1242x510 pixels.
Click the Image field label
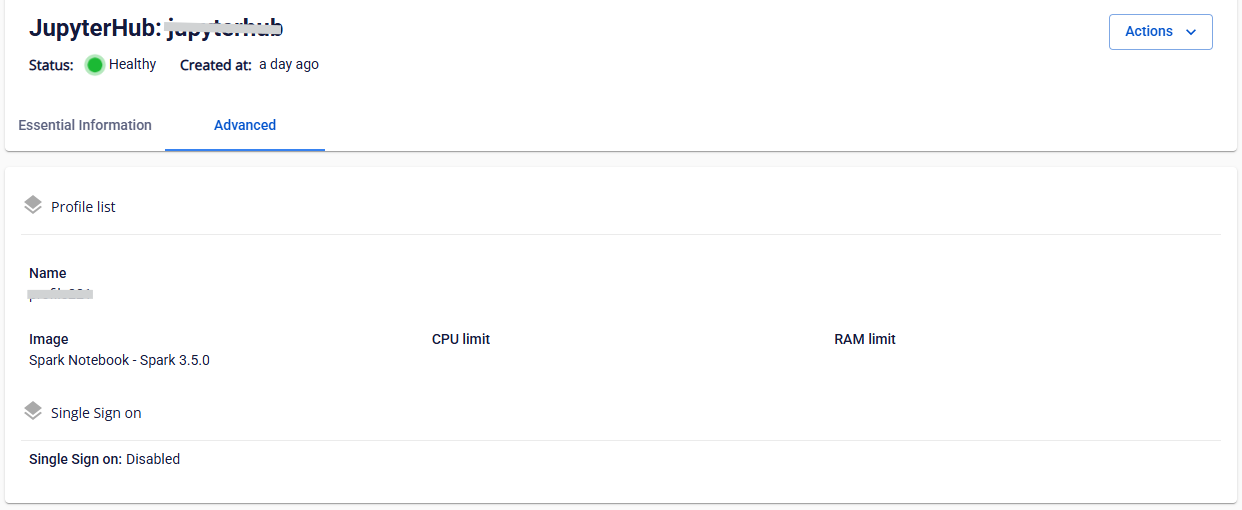(x=49, y=339)
